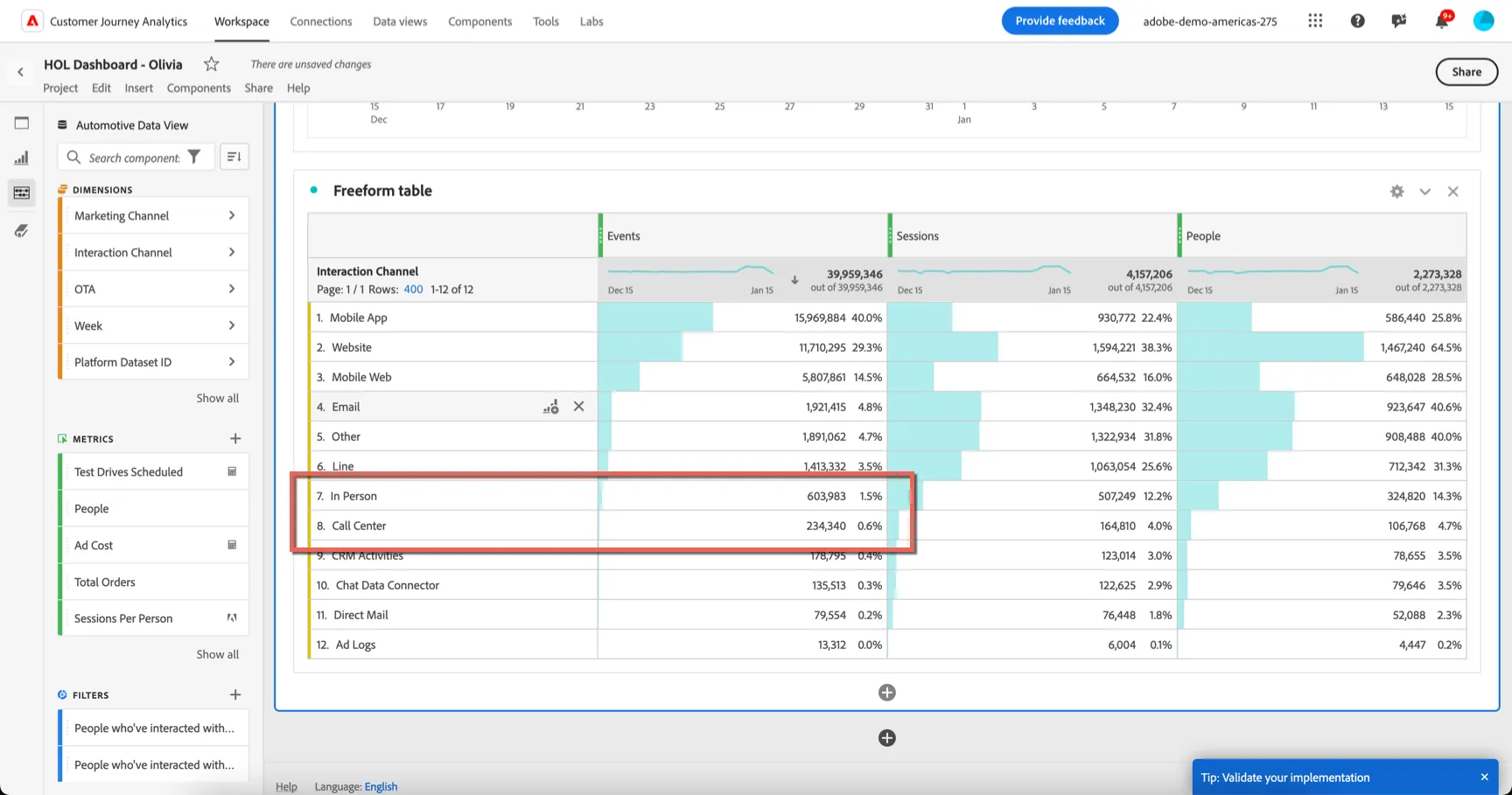Click the Search components field
The width and height of the screenshot is (1512, 795).
[x=134, y=157]
